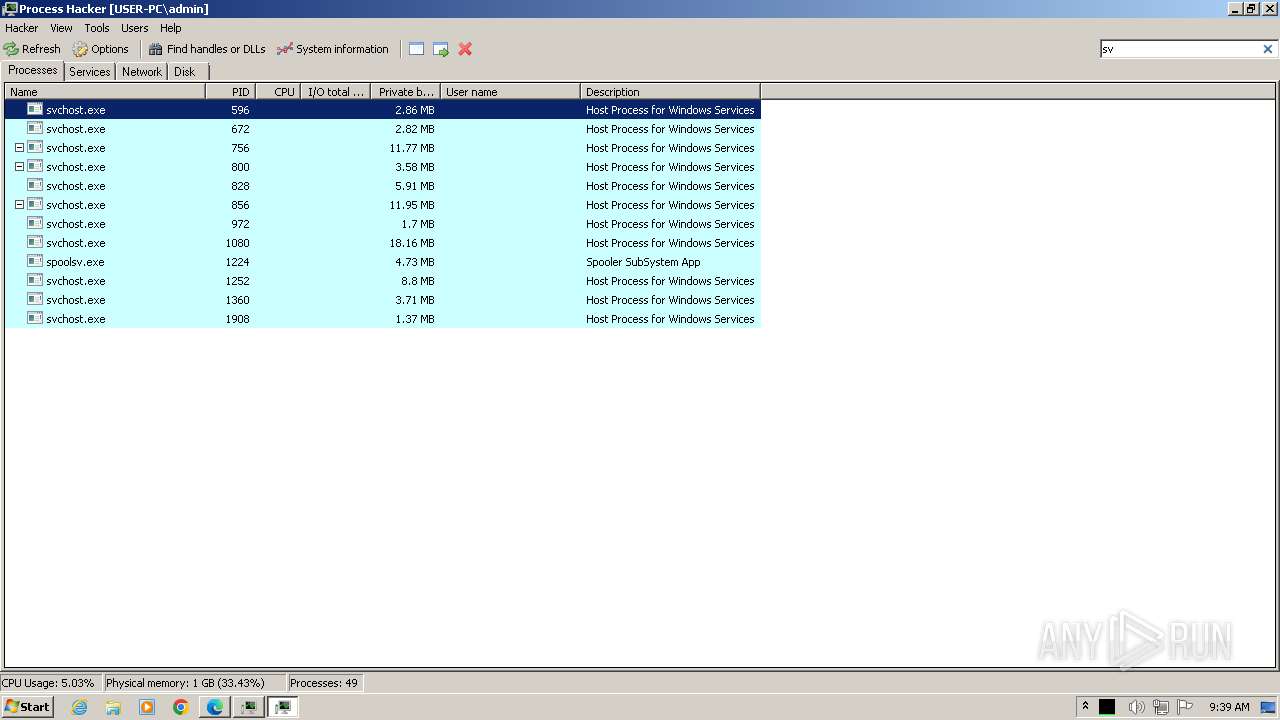Select svchost.exe with PID 972

383,224
